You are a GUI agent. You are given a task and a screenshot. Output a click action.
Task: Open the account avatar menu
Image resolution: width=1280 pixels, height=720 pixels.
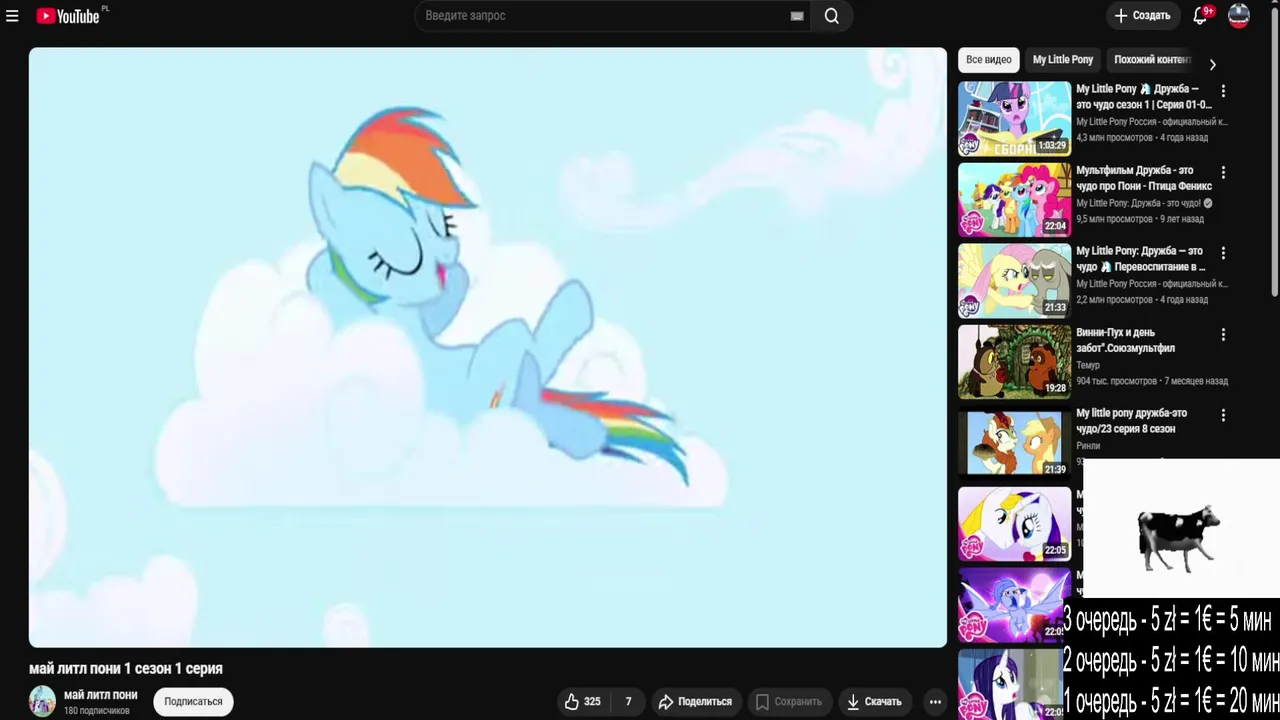tap(1239, 16)
